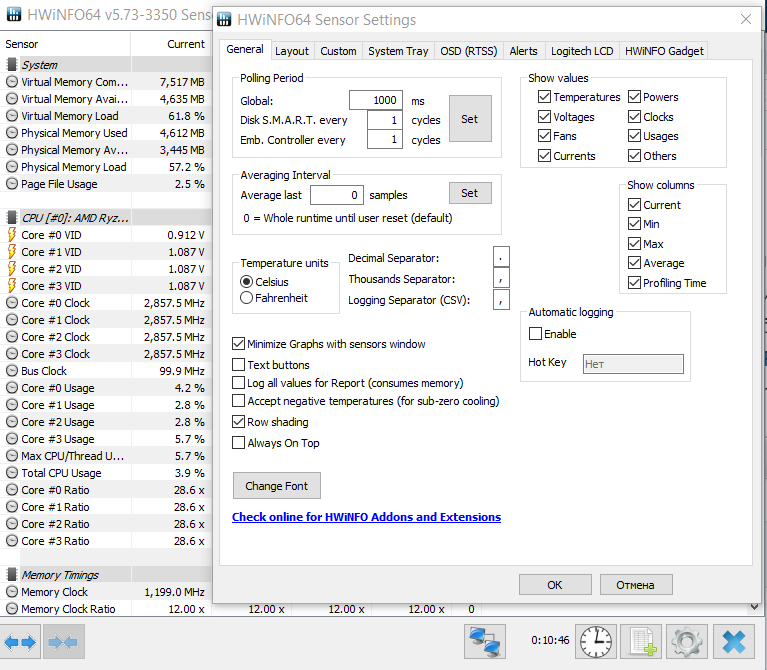Uncheck the Temperatures checkbox
Image resolution: width=767 pixels, height=670 pixels.
544,97
